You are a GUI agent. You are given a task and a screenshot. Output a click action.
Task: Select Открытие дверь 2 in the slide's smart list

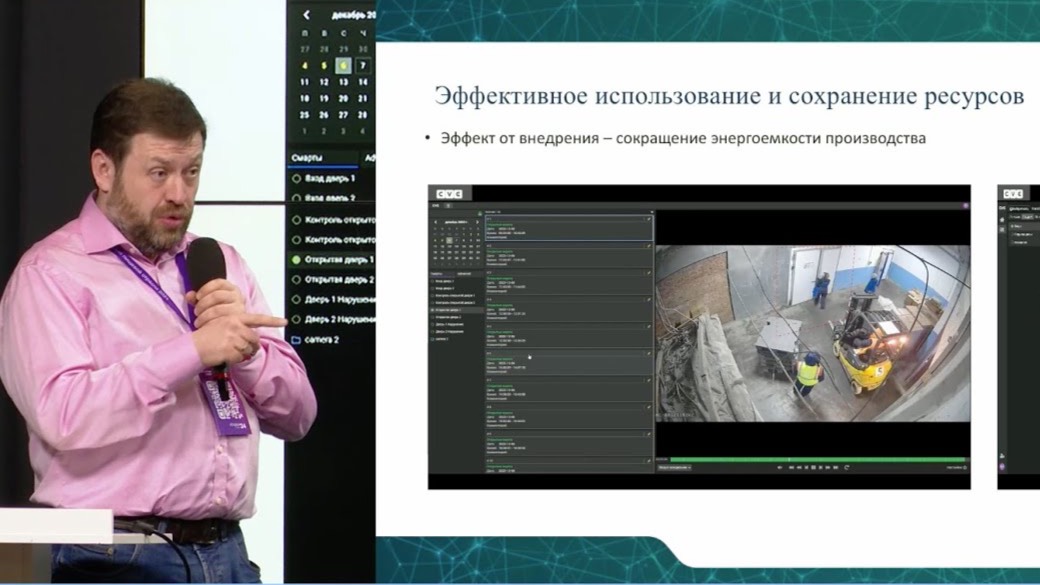tap(446, 317)
